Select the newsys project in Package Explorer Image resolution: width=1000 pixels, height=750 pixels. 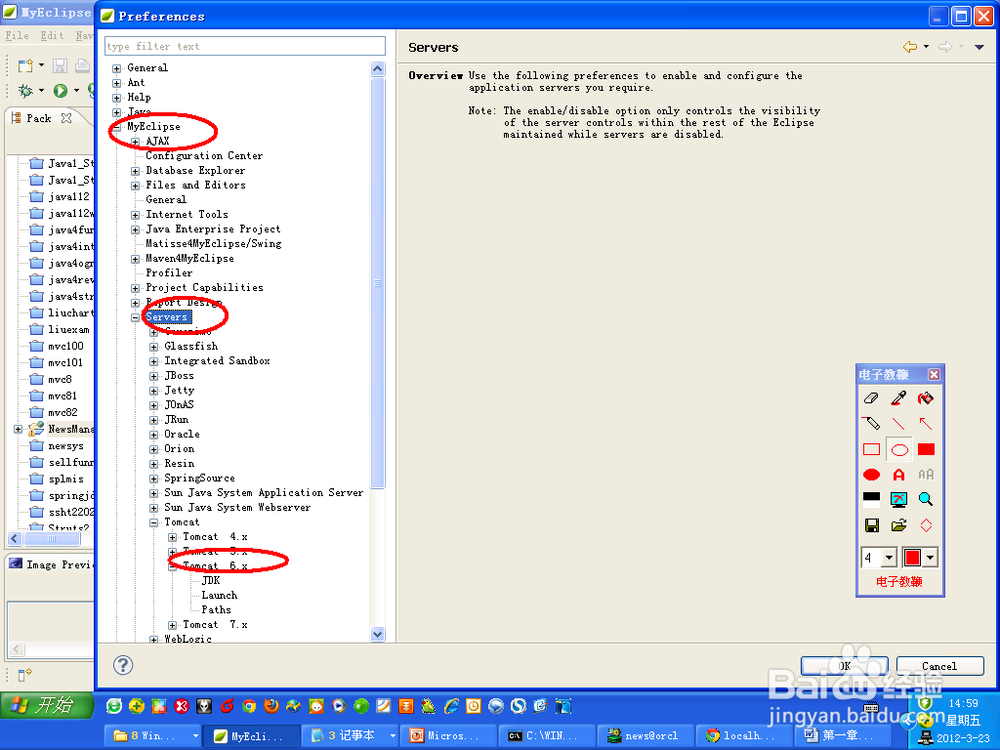click(x=66, y=446)
